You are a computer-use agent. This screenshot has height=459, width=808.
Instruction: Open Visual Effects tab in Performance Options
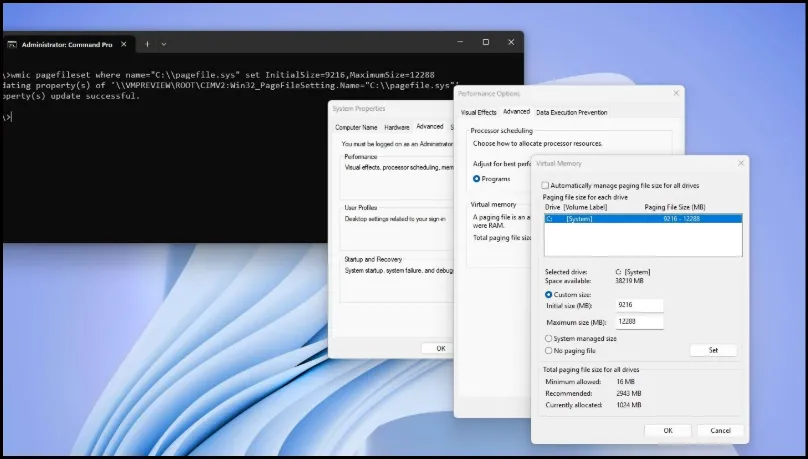479,112
